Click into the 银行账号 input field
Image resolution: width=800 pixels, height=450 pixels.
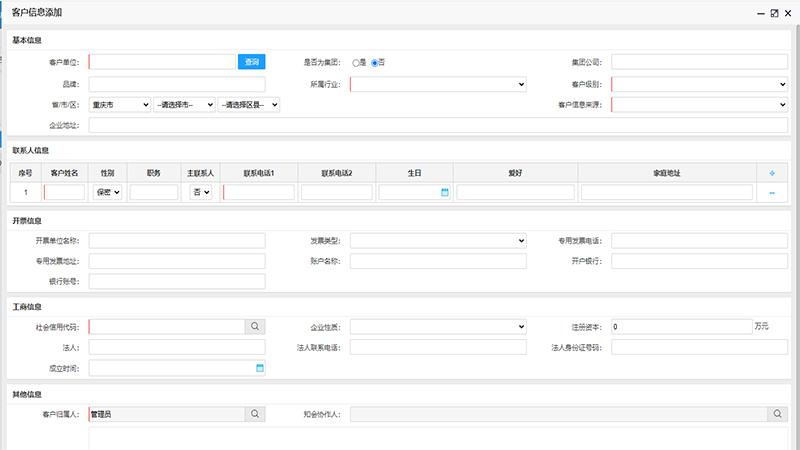(x=177, y=282)
